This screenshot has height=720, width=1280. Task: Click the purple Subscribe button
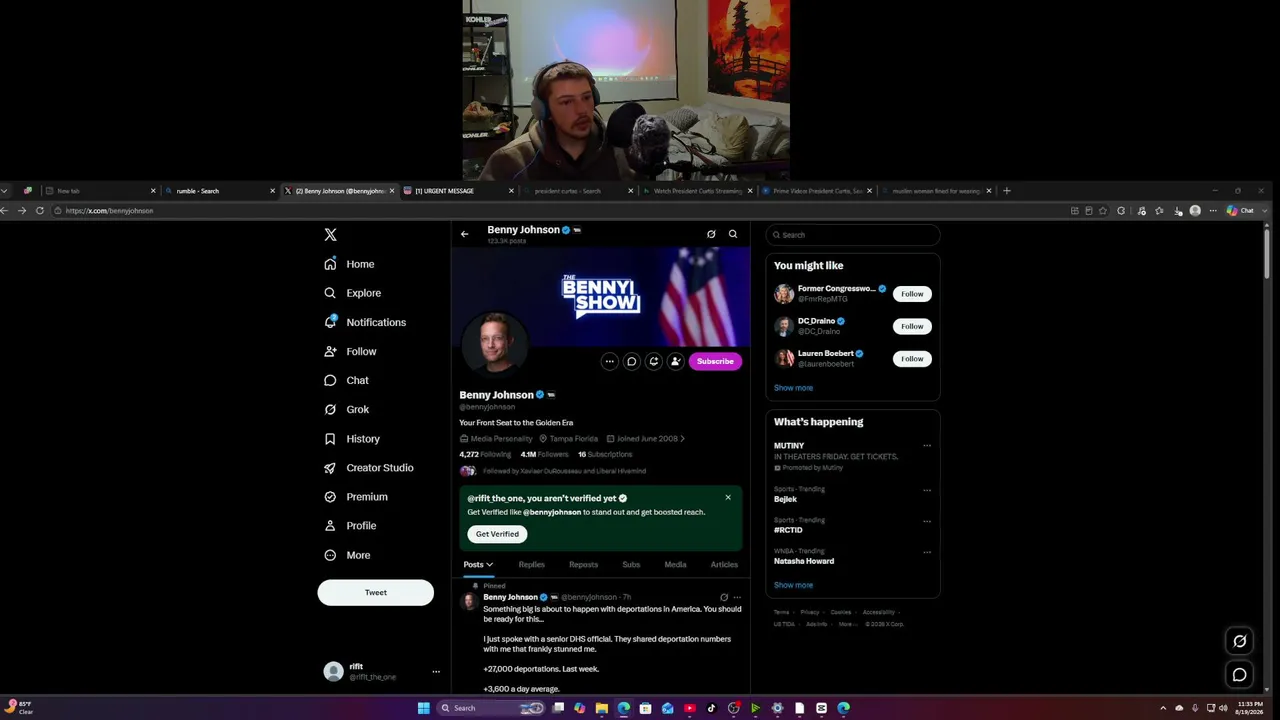[x=715, y=361]
